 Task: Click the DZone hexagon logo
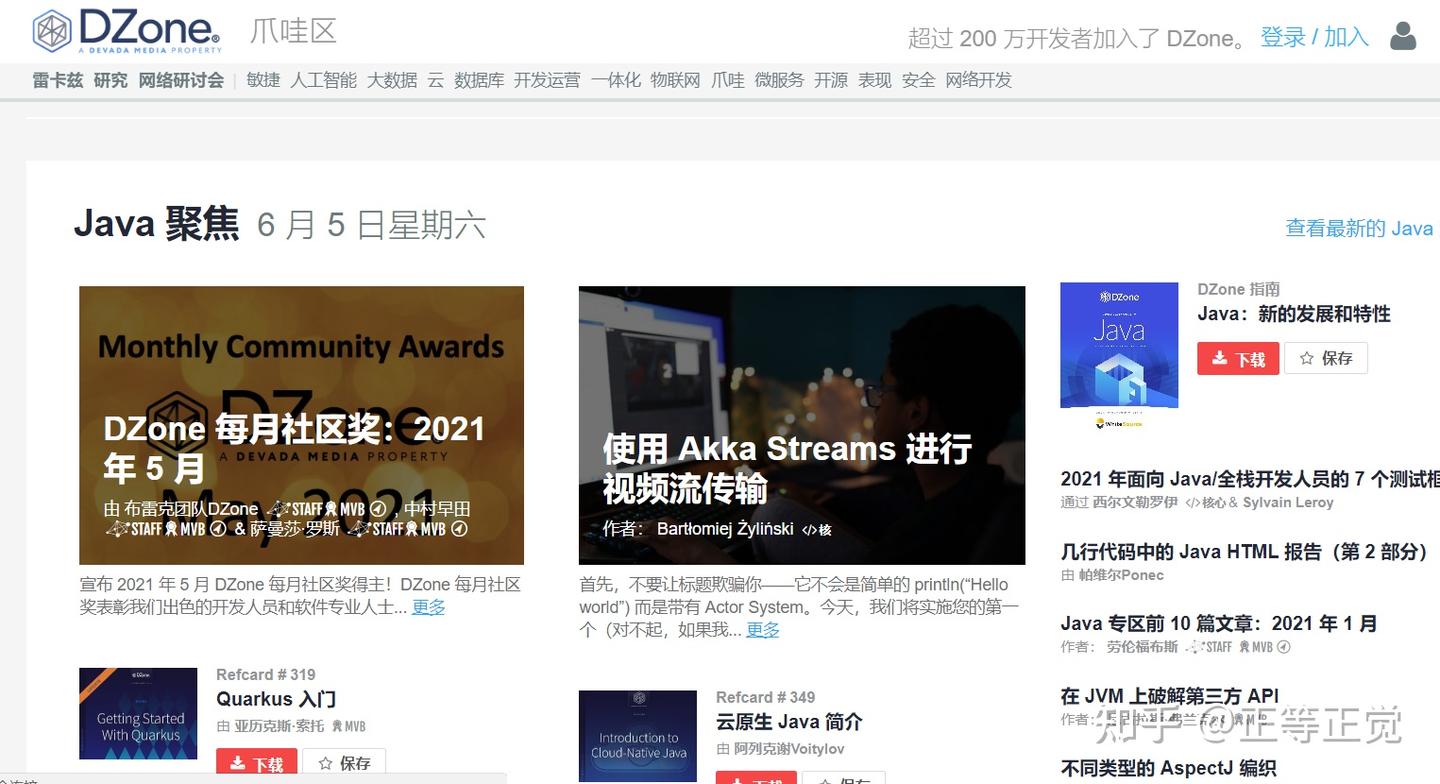[51, 30]
